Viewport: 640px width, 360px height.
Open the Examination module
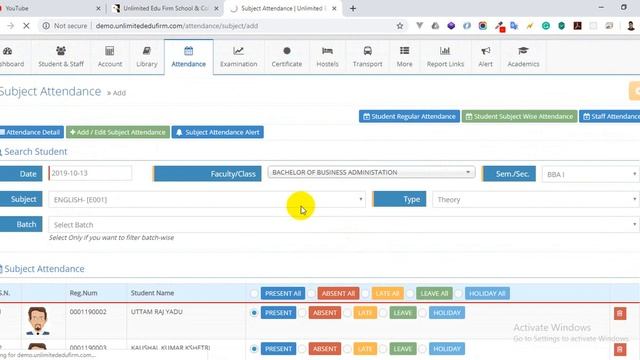pyautogui.click(x=238, y=57)
